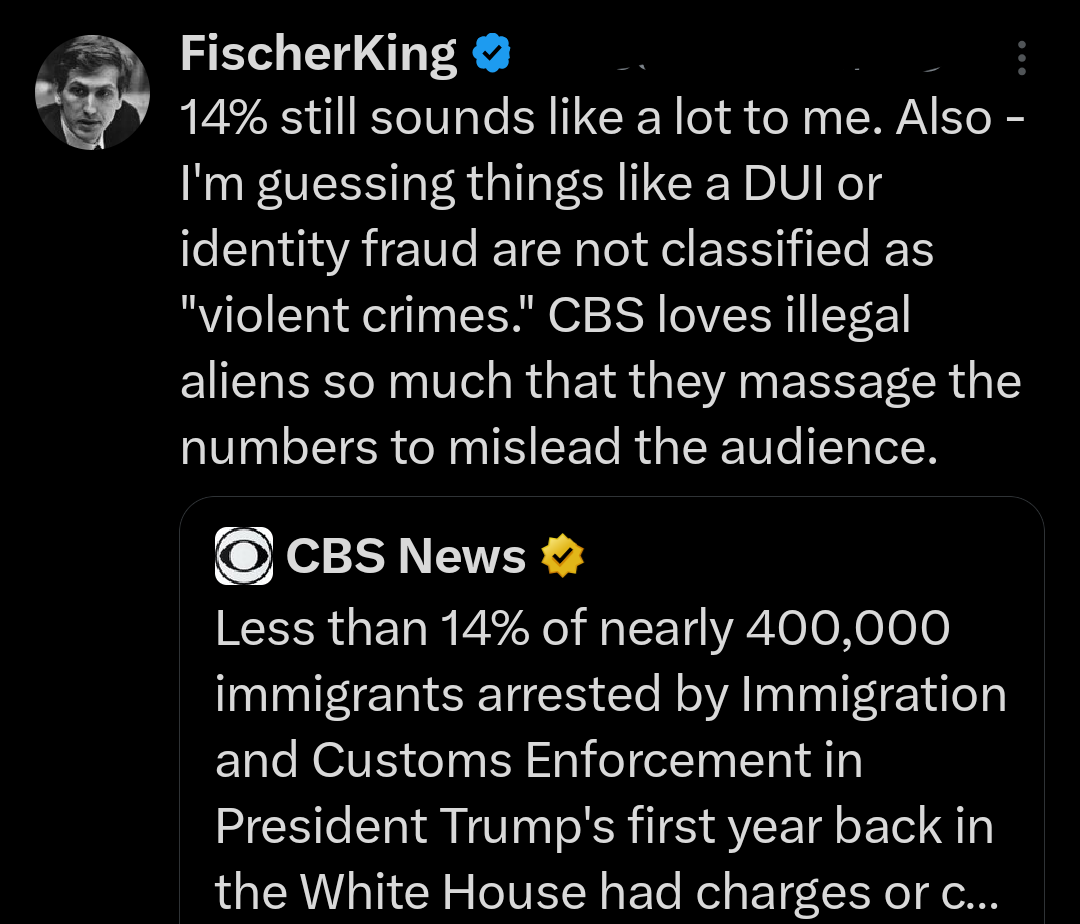View FischerKing's profile picture full size
This screenshot has height=924, width=1080.
tap(92, 92)
